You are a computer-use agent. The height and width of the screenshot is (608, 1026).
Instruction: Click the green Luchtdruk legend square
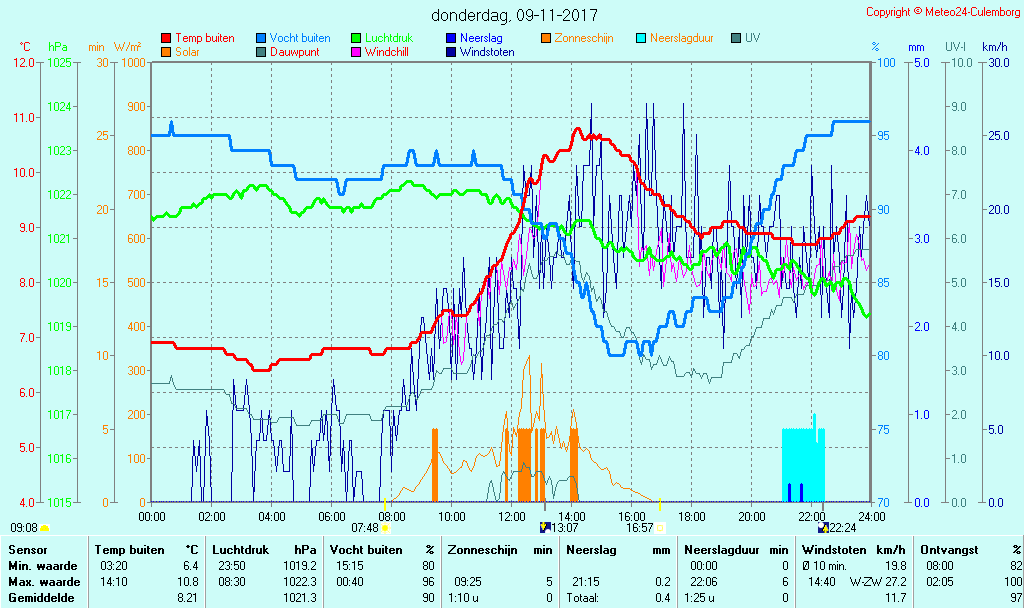356,38
